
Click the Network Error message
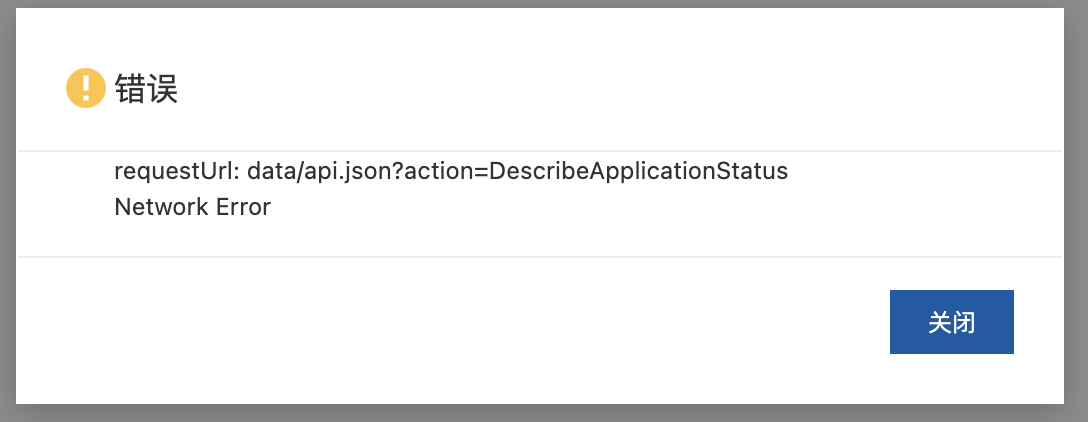coord(192,207)
